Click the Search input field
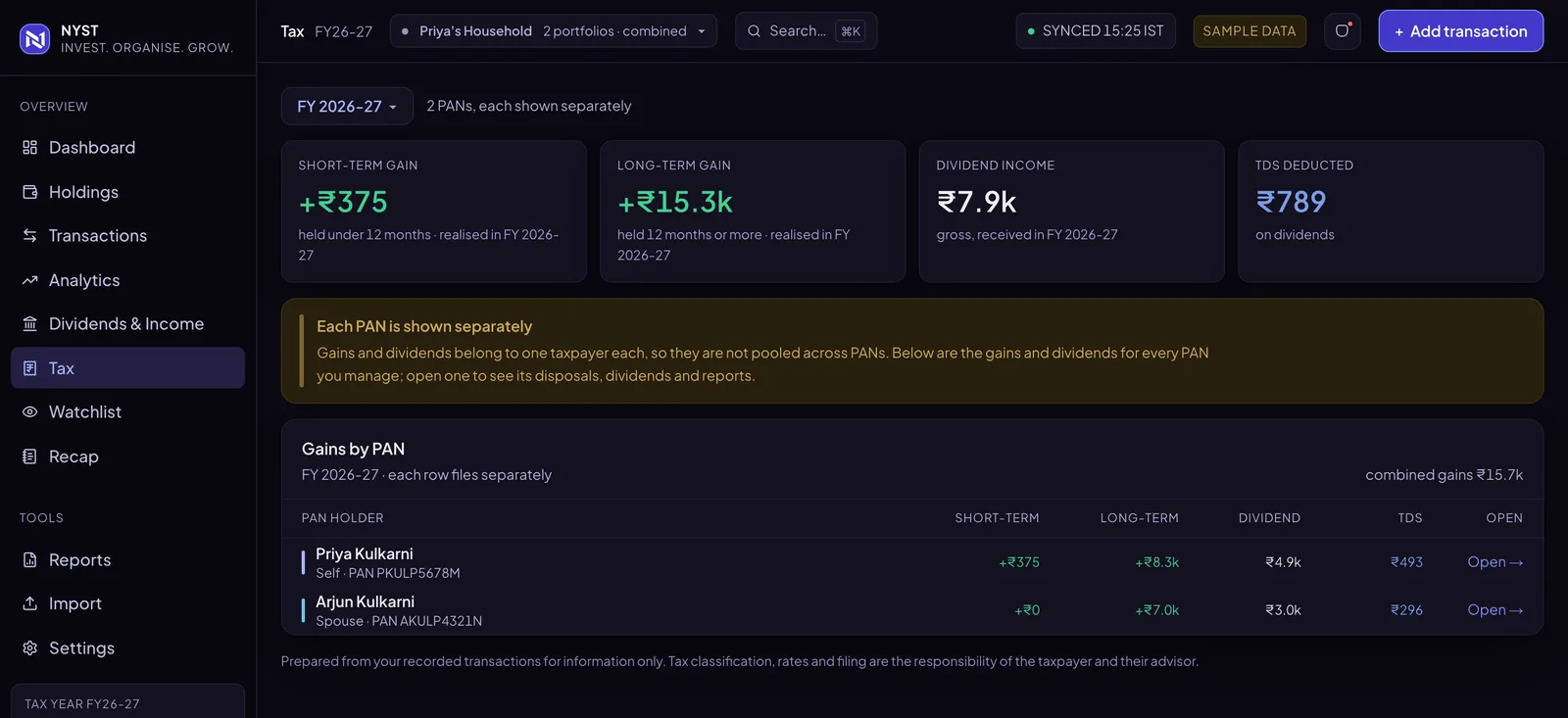 (806, 31)
